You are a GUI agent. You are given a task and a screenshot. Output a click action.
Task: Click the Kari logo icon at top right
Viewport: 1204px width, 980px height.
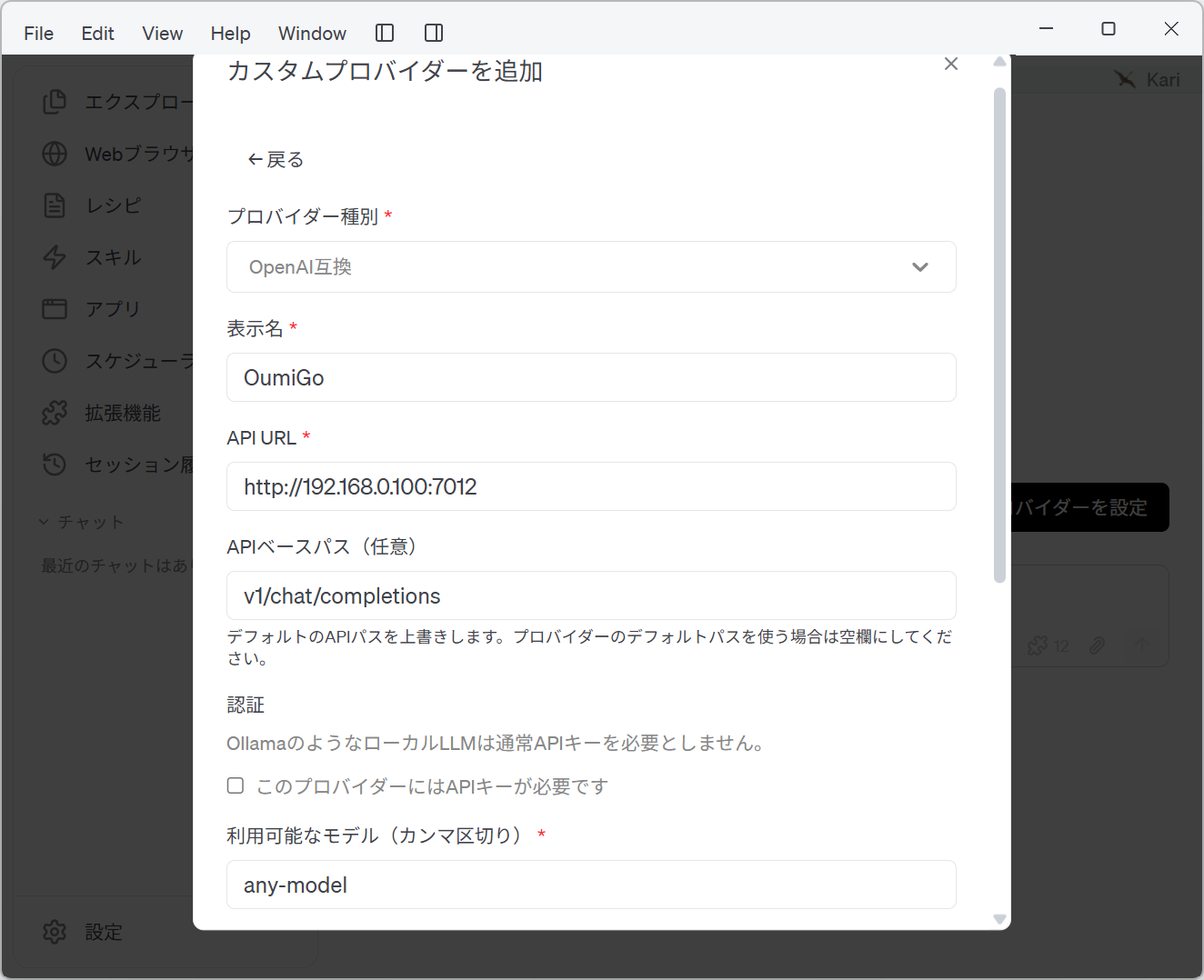click(1126, 80)
